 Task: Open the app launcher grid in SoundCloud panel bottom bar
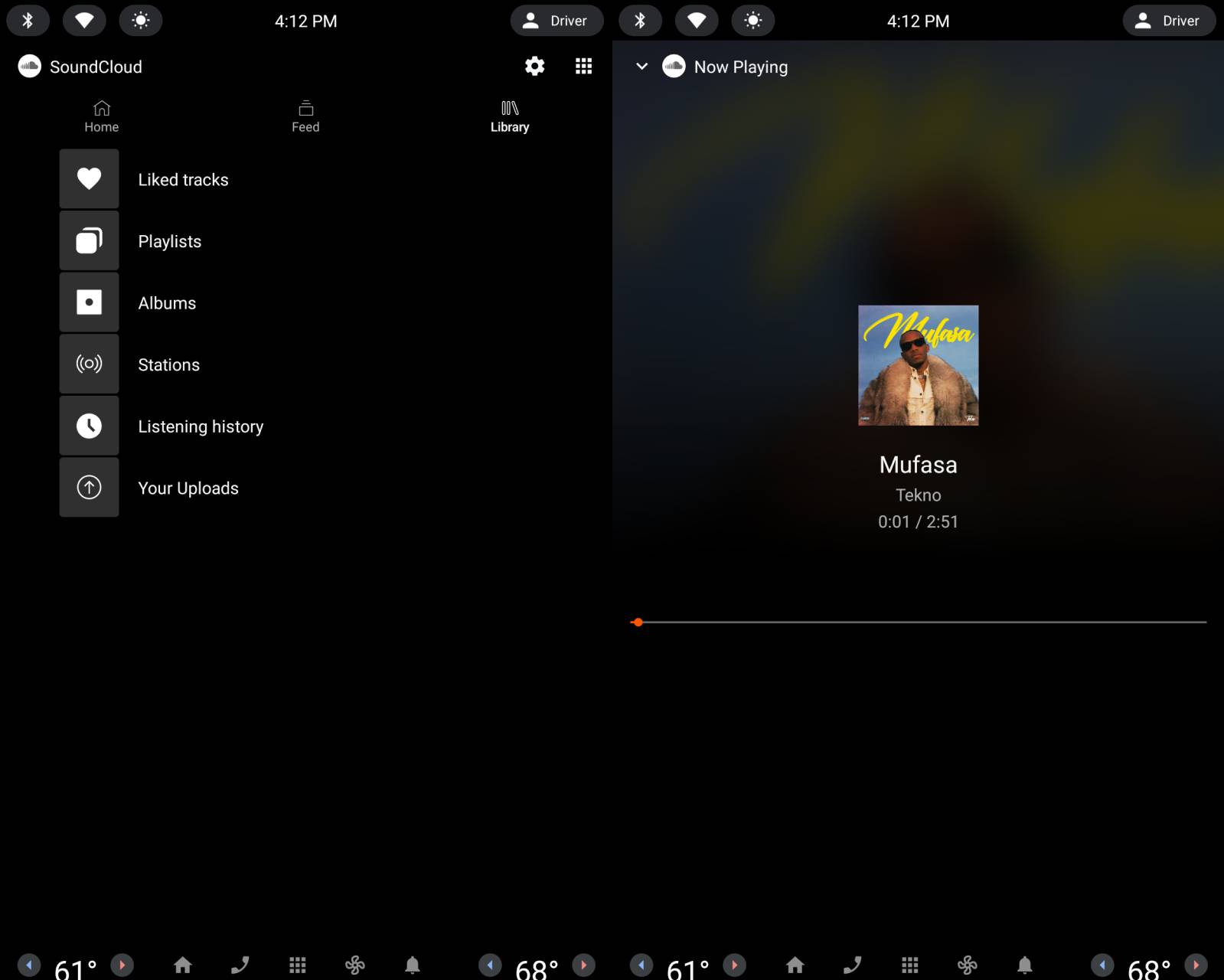(298, 965)
